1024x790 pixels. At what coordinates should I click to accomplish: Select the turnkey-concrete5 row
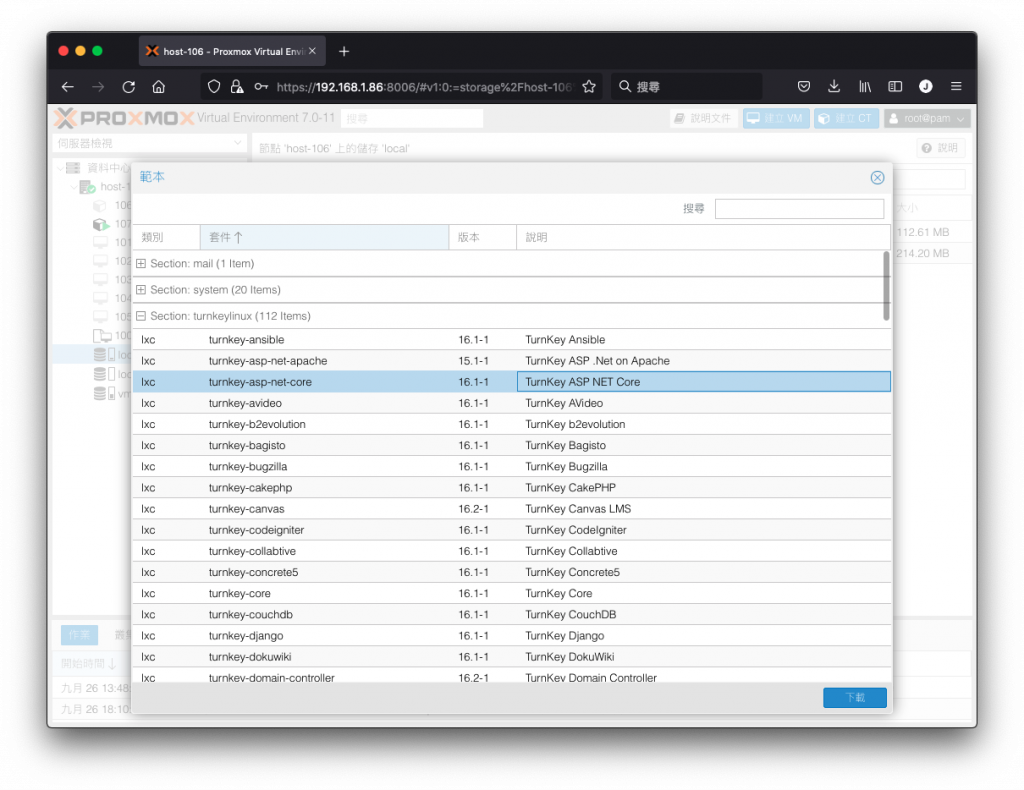click(x=511, y=572)
